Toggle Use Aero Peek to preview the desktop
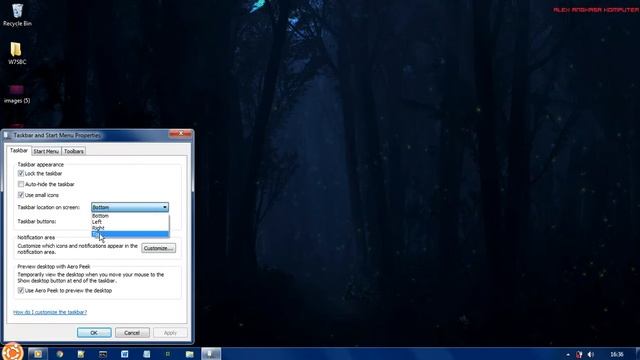This screenshot has height=360, width=640. tap(21, 291)
